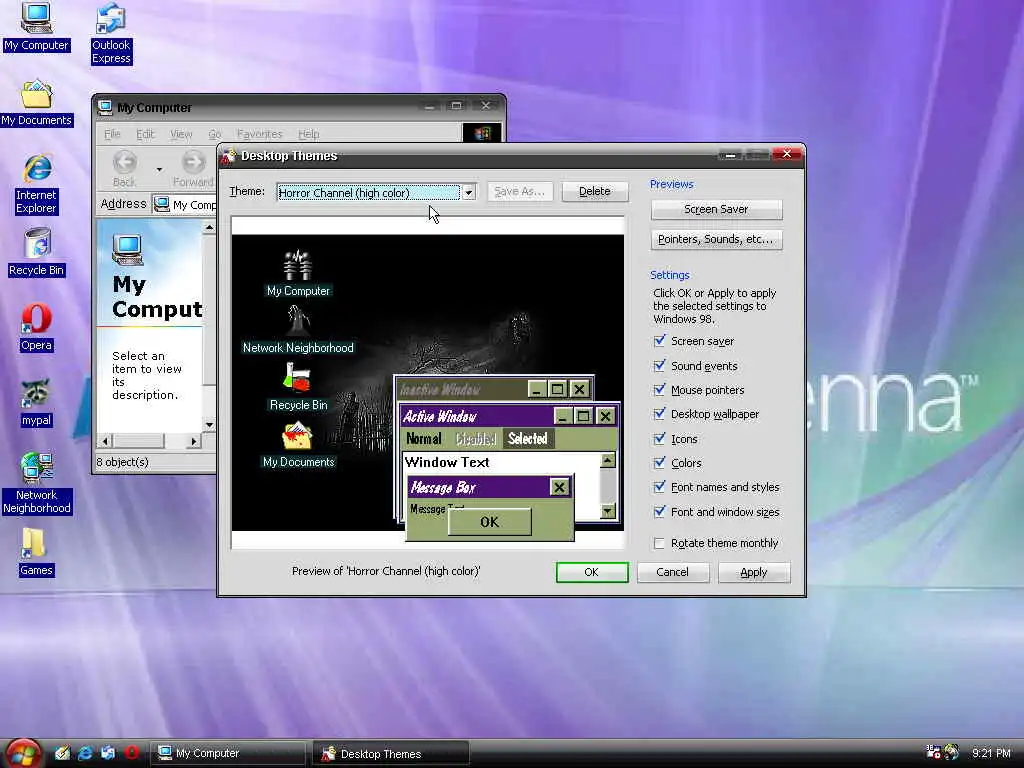1024x768 pixels.
Task: Launch Outlook Express from quick launch
Action: click(x=108, y=753)
